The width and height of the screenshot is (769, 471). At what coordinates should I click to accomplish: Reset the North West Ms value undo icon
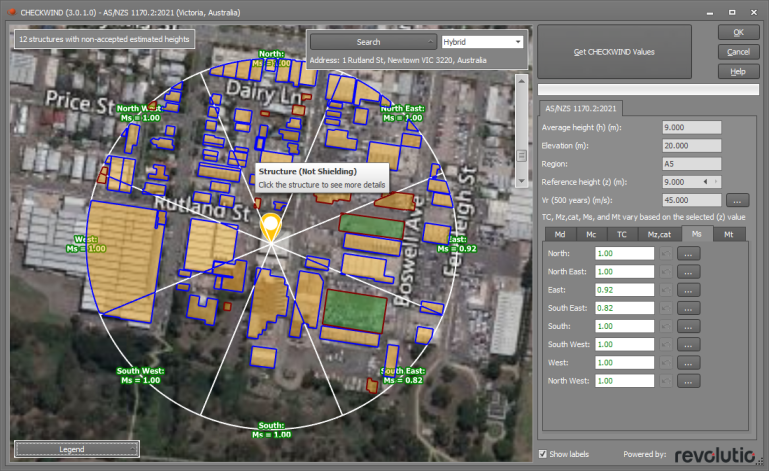point(666,381)
